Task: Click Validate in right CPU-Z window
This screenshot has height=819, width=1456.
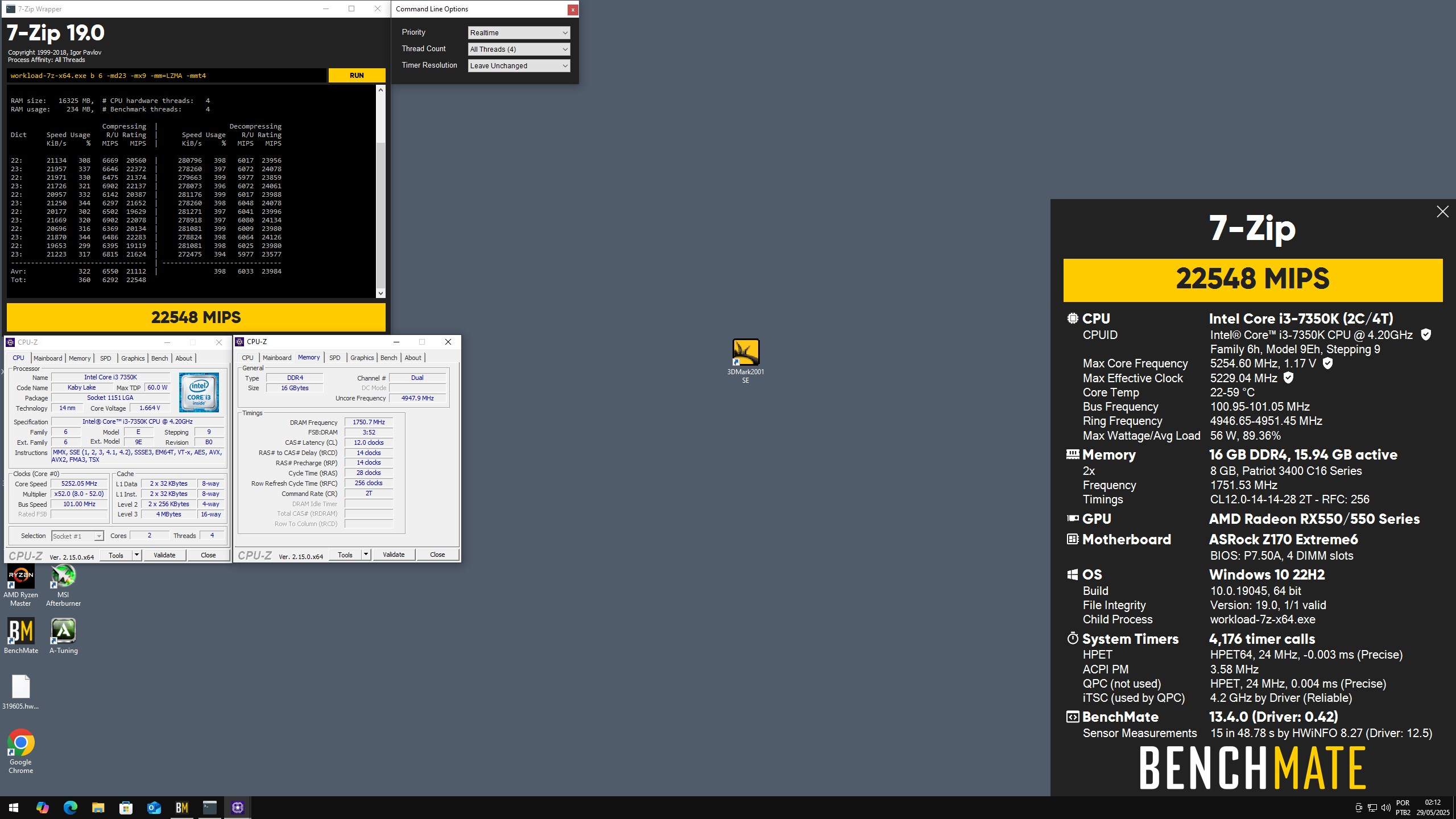Action: [394, 555]
